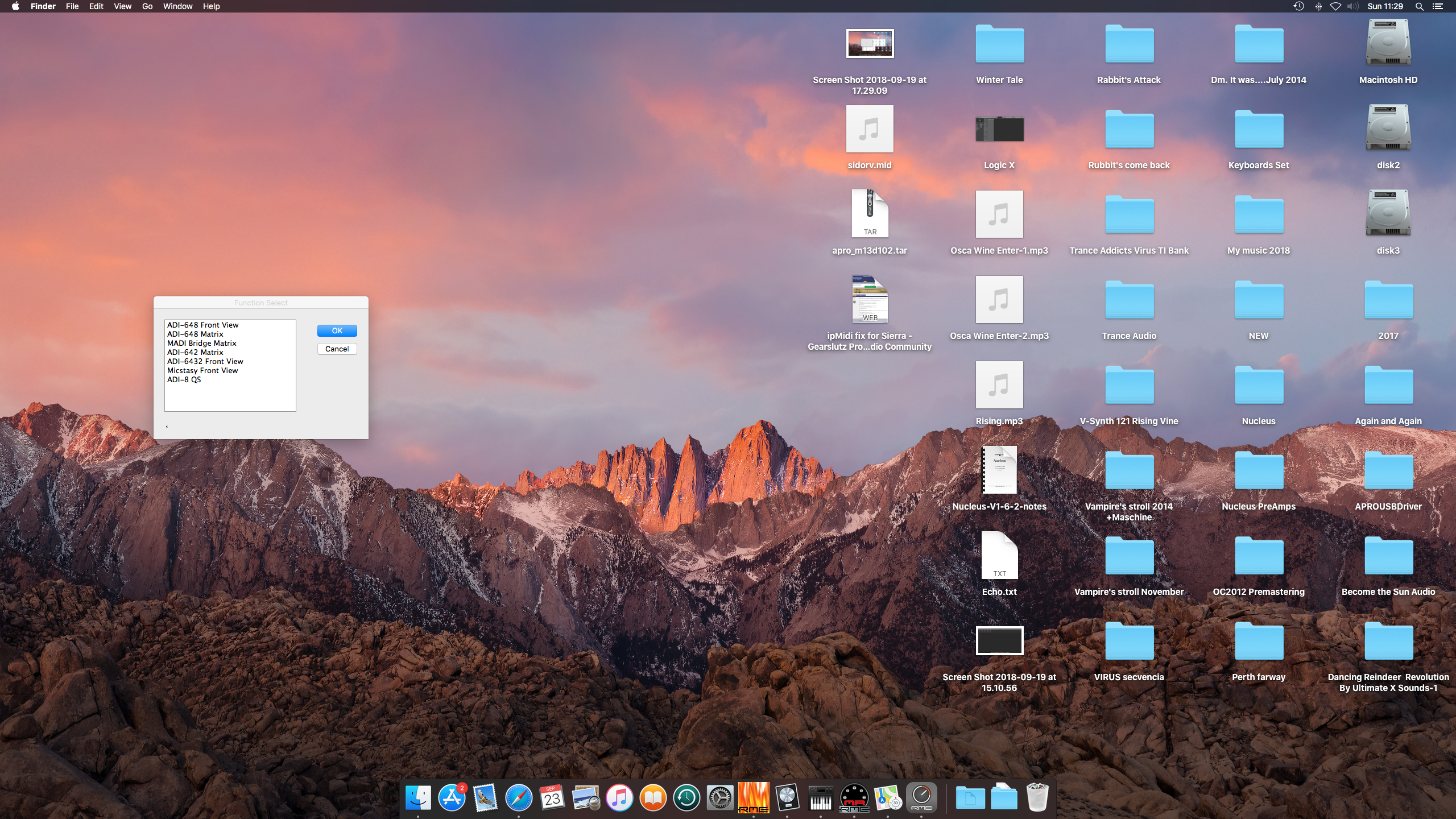Open the Go menu in menu bar
This screenshot has width=1456, height=819.
147,6
